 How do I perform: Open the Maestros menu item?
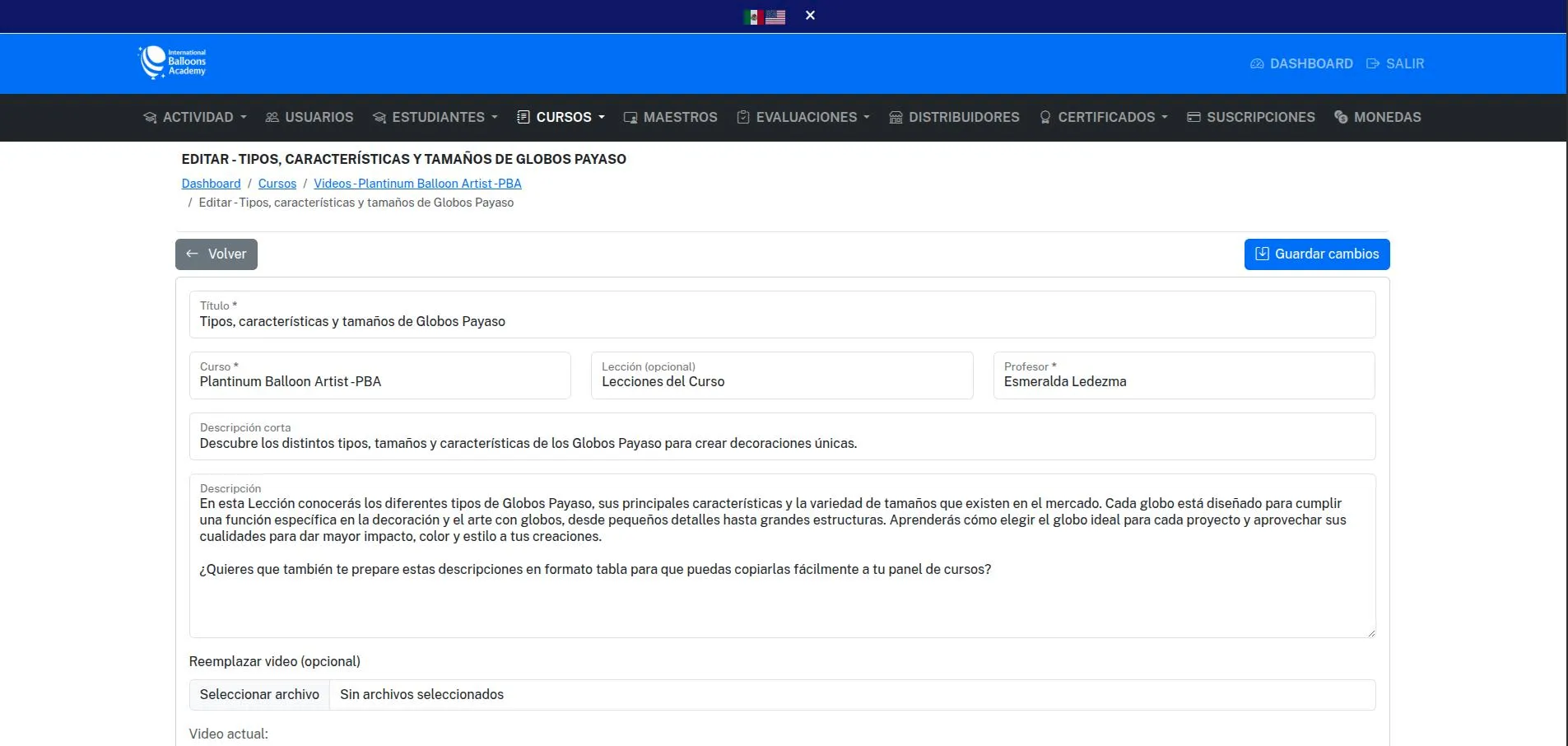click(x=671, y=117)
